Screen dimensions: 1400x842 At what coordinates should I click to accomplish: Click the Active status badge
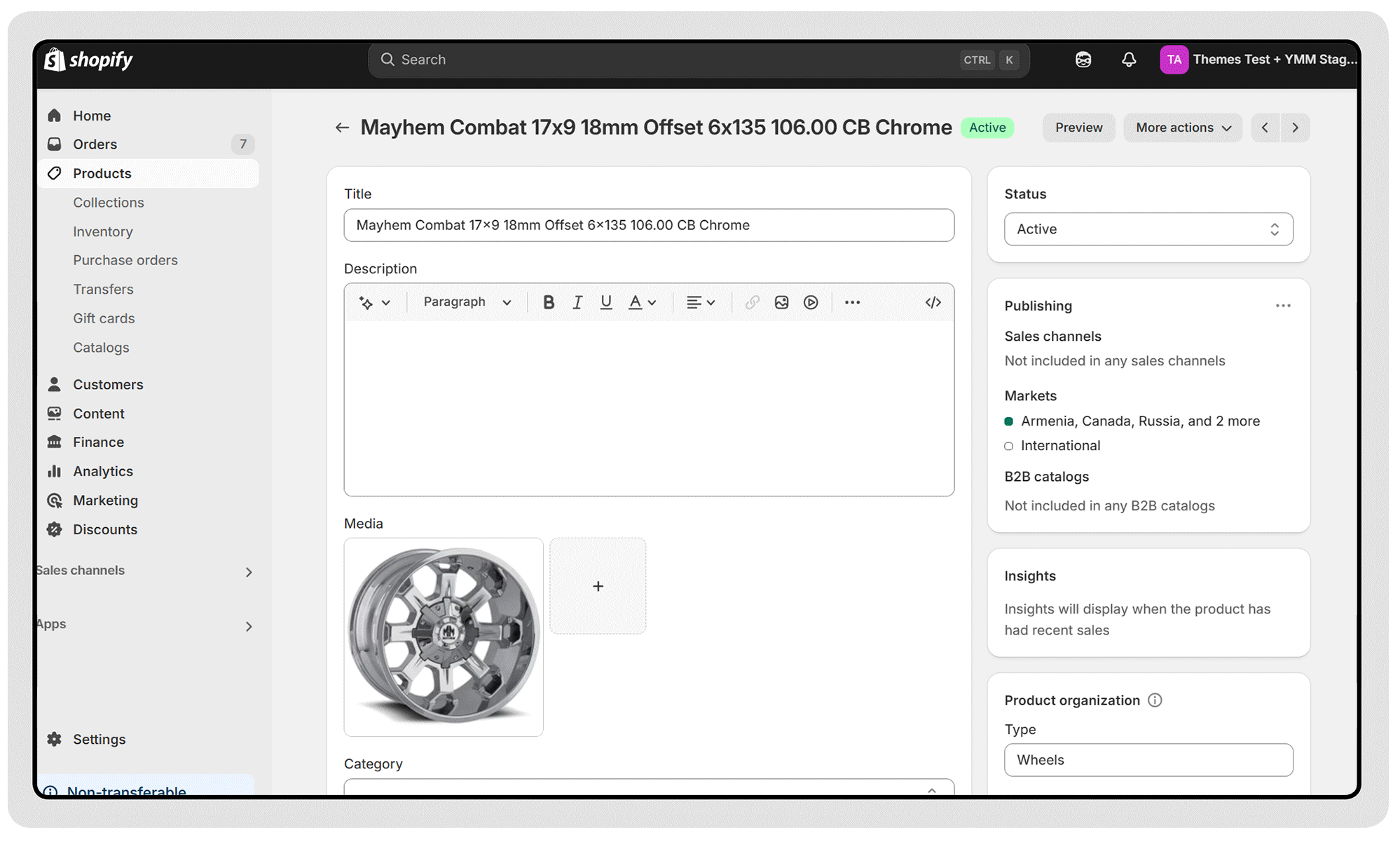pos(987,128)
